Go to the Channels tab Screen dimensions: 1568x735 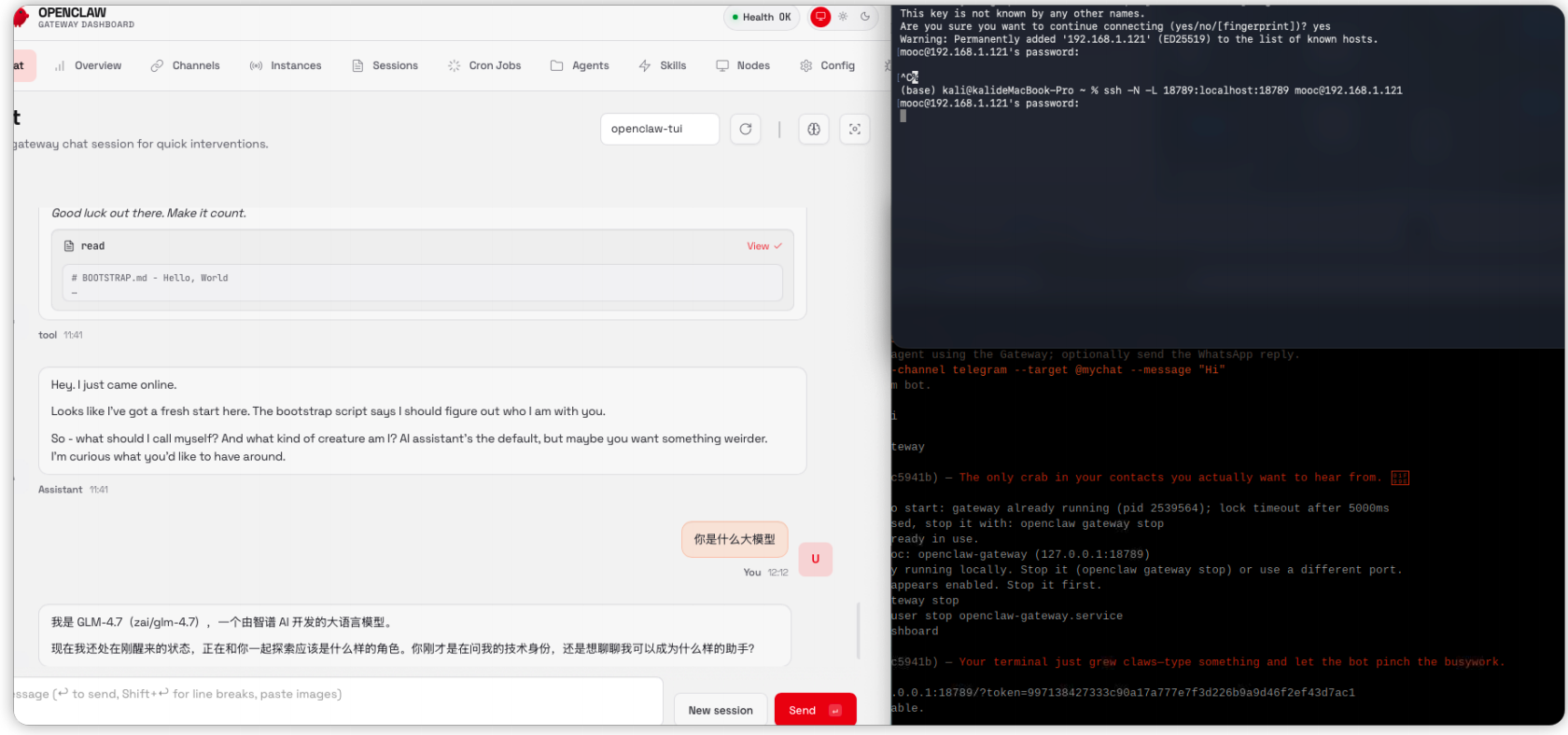[185, 65]
